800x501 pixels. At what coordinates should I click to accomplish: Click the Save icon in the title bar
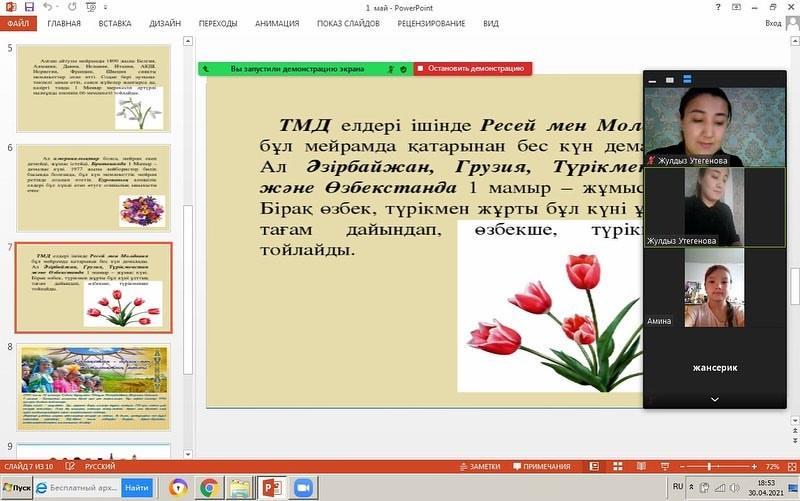pos(29,7)
